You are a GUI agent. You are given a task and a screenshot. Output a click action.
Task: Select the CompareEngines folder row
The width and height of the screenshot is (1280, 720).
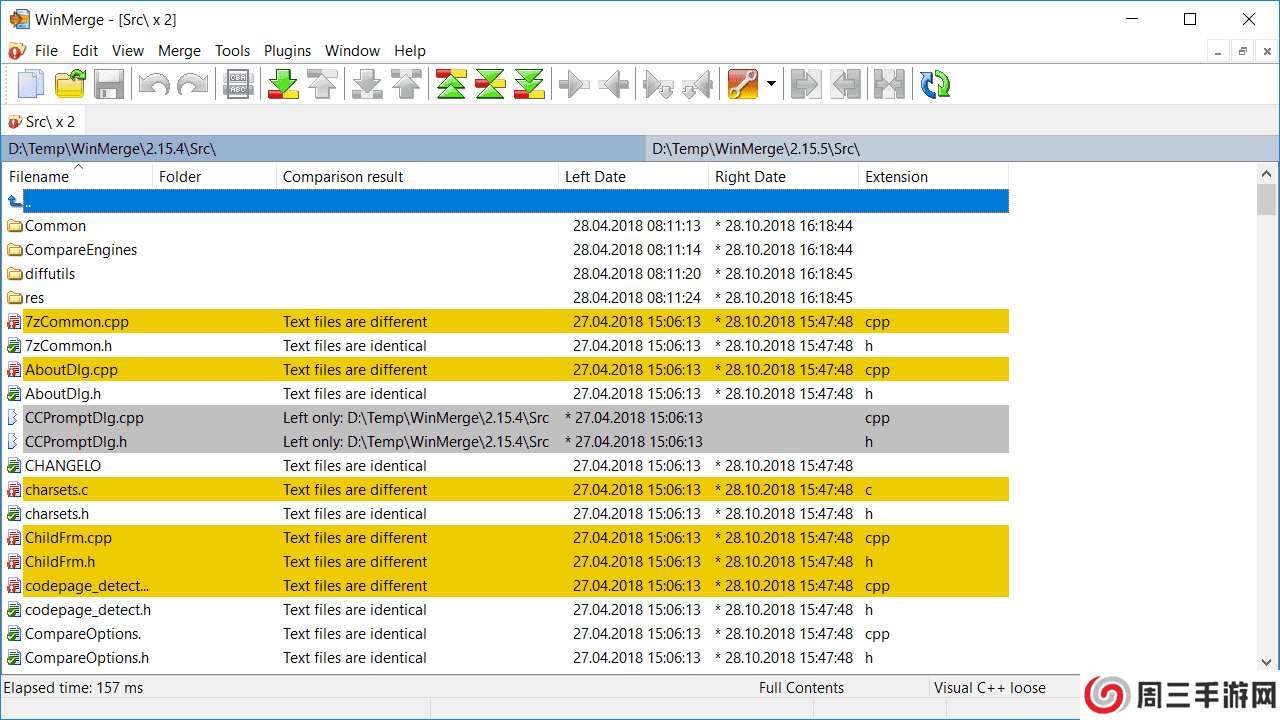pos(506,250)
